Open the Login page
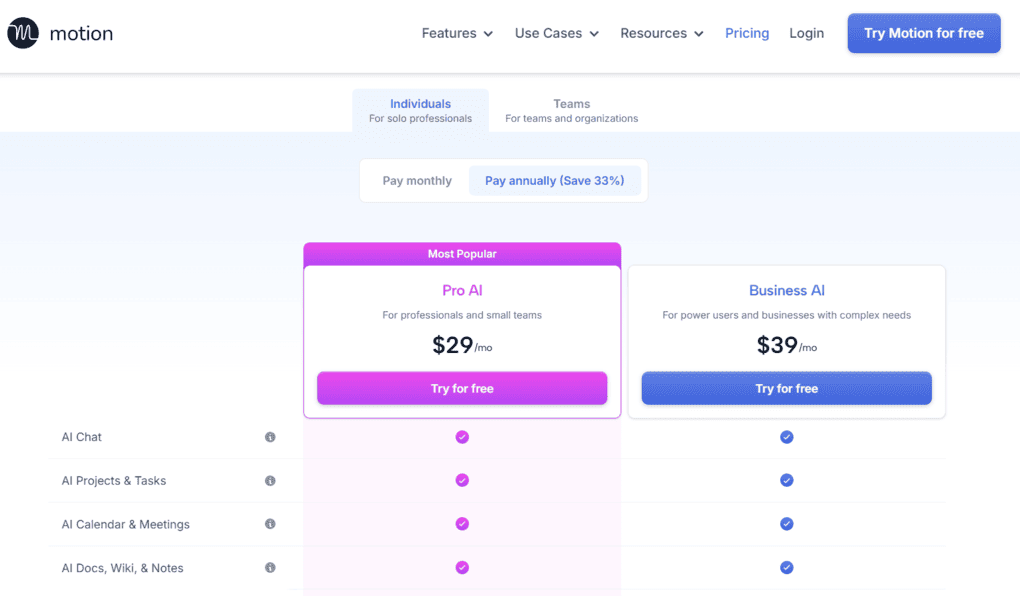The height and width of the screenshot is (596, 1020). 806,33
